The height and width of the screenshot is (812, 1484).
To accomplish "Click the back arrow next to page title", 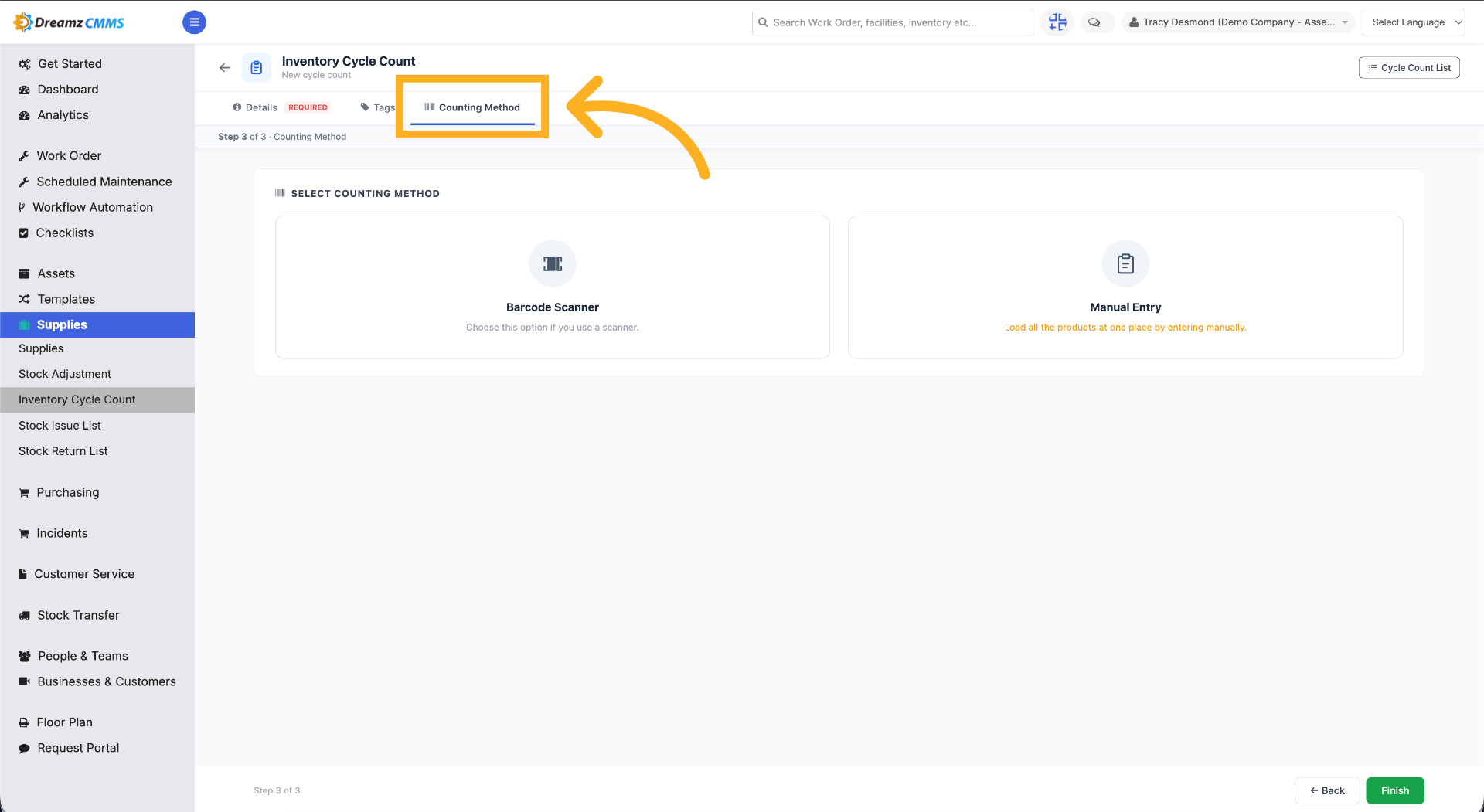I will tap(225, 68).
